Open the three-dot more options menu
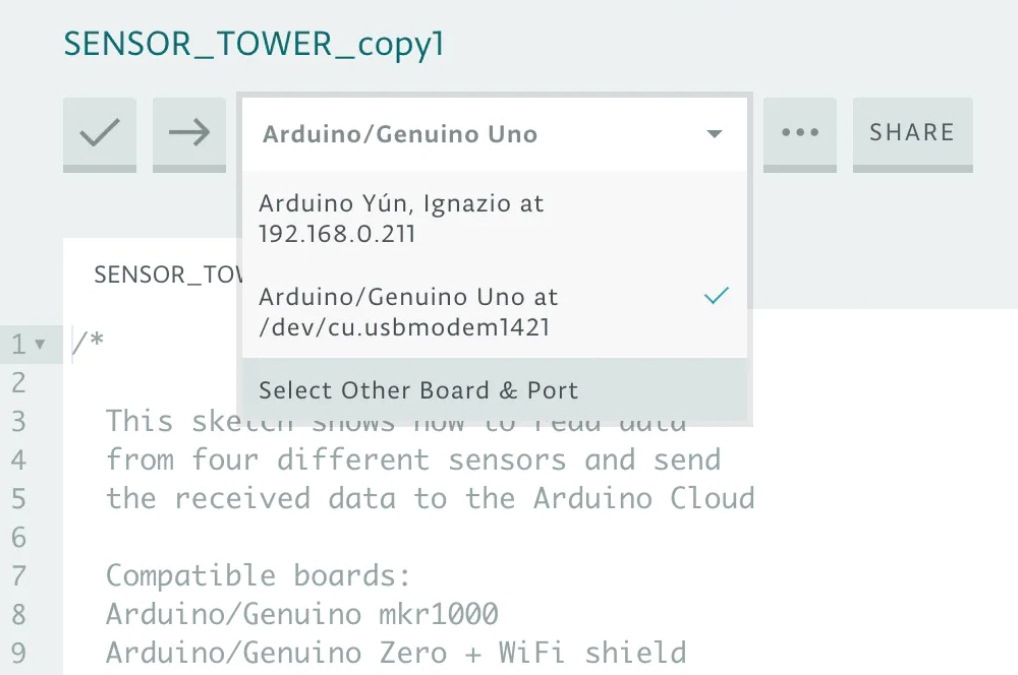Image resolution: width=1018 pixels, height=675 pixels. (799, 133)
